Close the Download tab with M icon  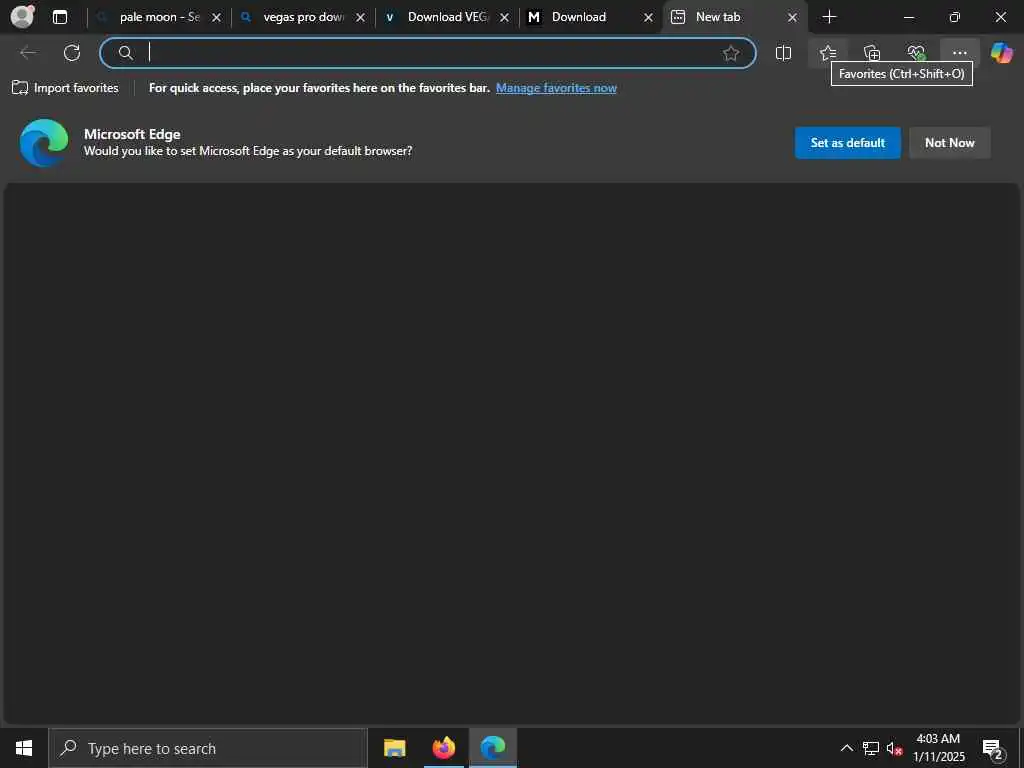(x=648, y=18)
